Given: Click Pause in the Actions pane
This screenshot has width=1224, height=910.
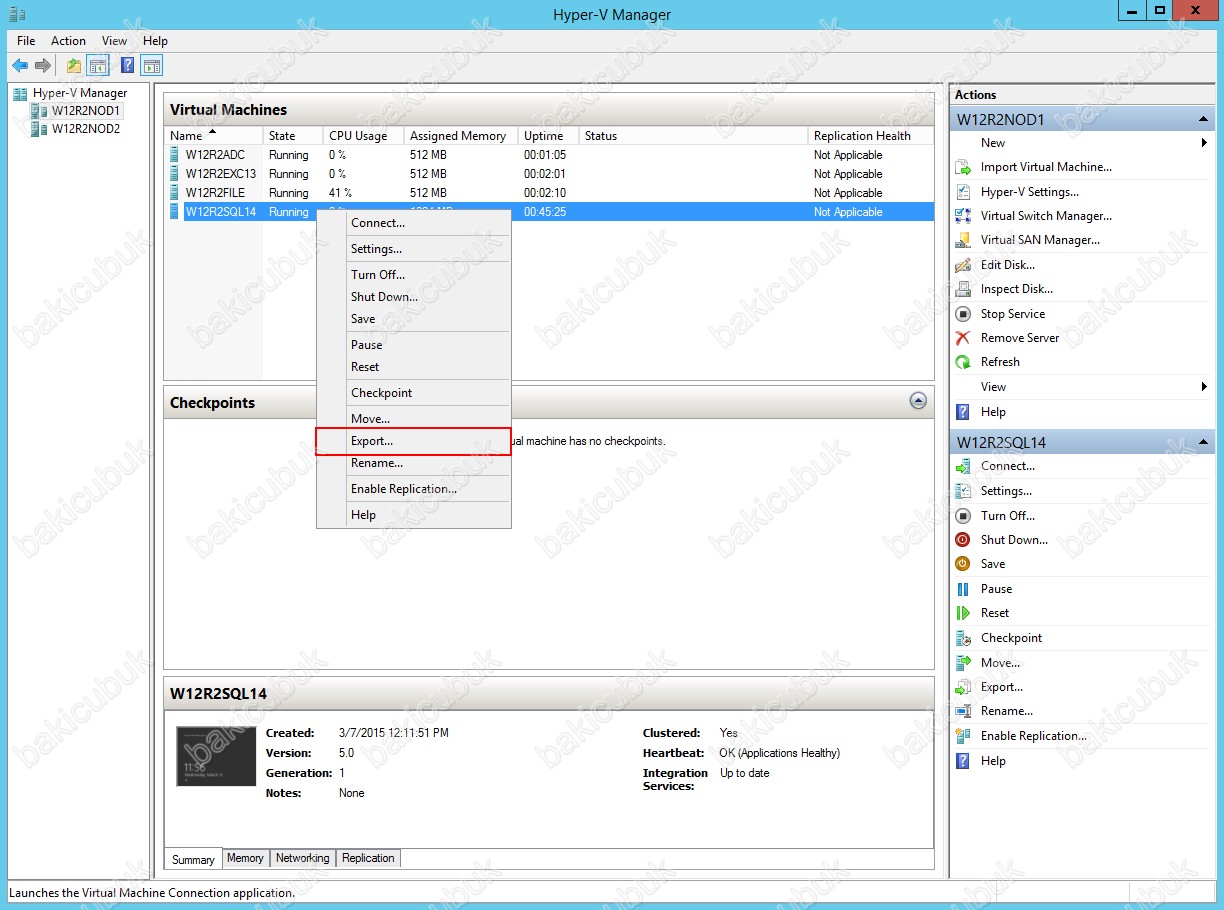Looking at the screenshot, I should (996, 589).
